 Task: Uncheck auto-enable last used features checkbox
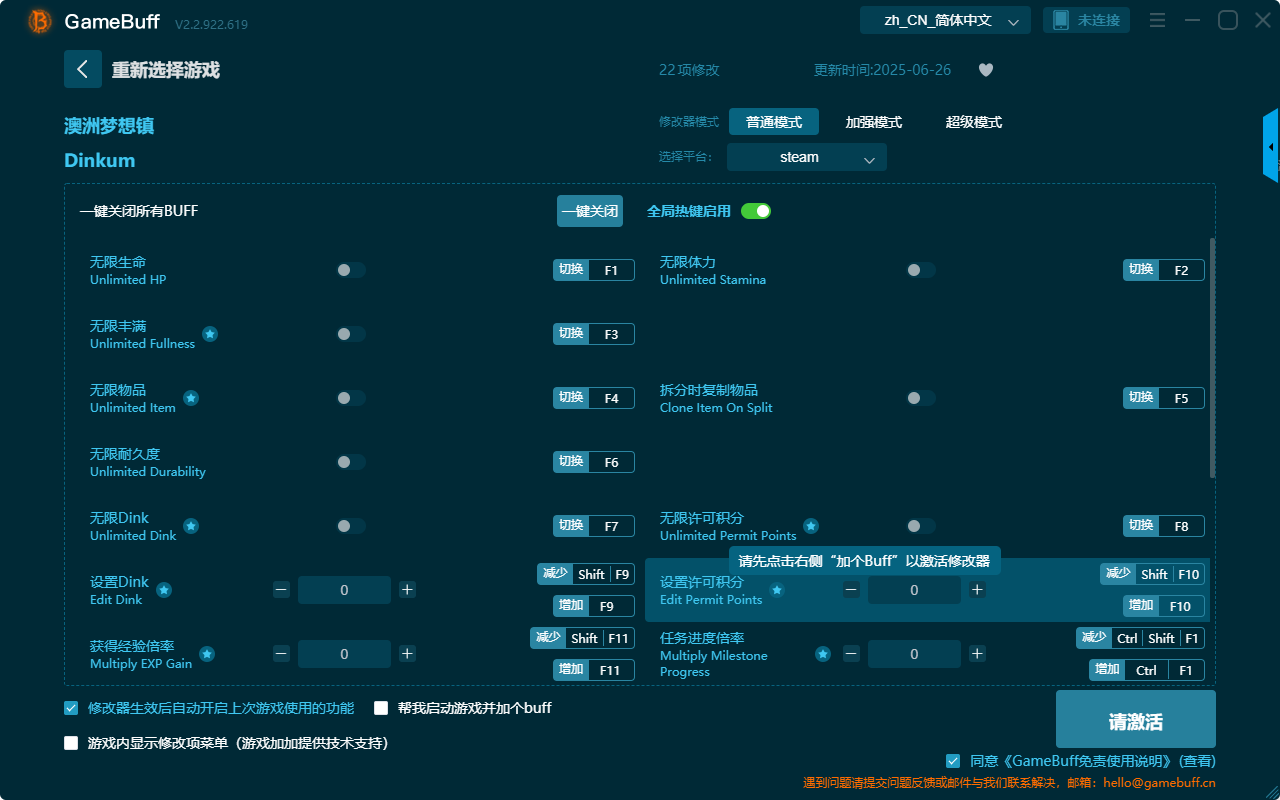point(71,708)
